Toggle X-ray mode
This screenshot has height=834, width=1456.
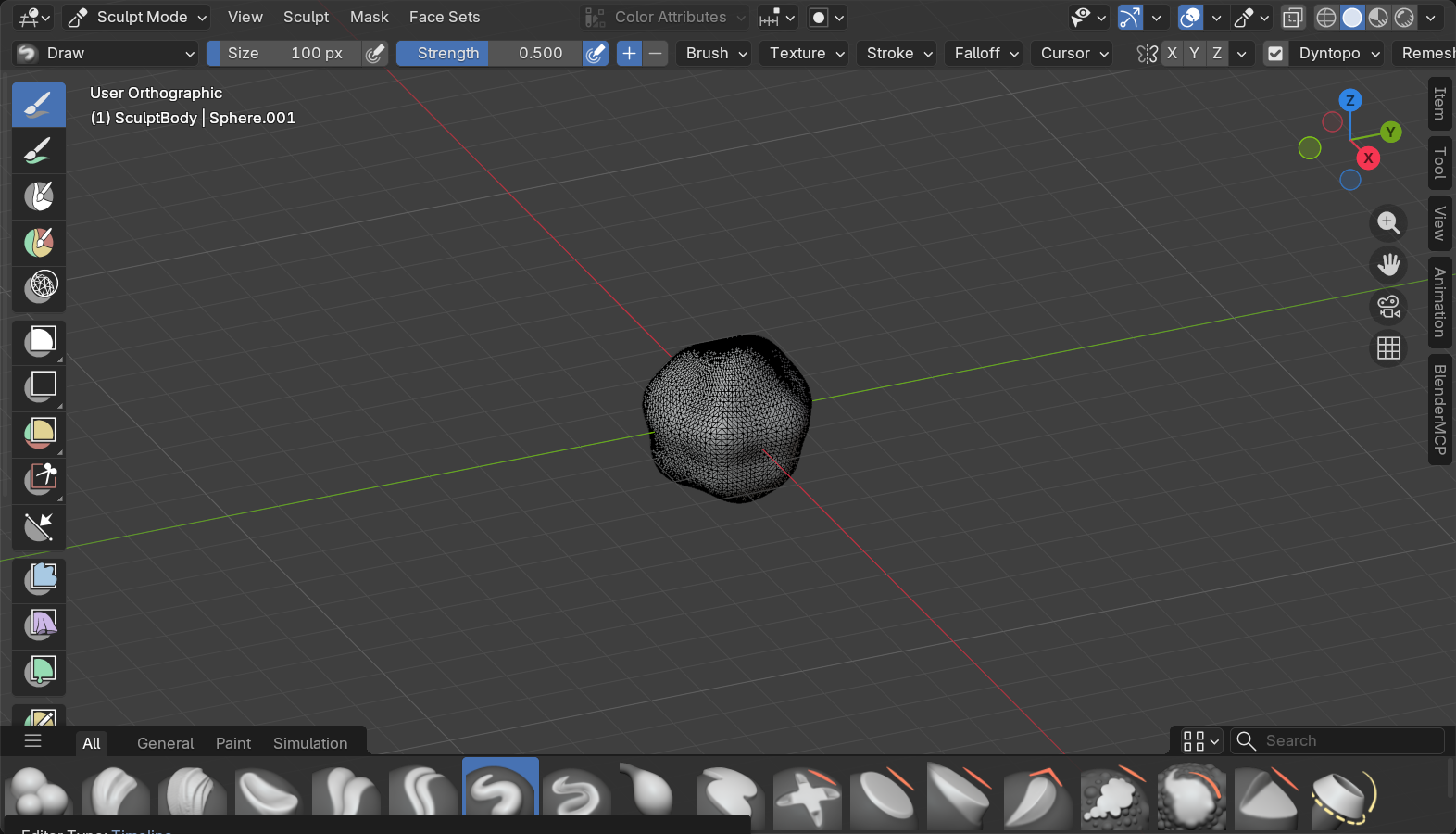[1293, 18]
